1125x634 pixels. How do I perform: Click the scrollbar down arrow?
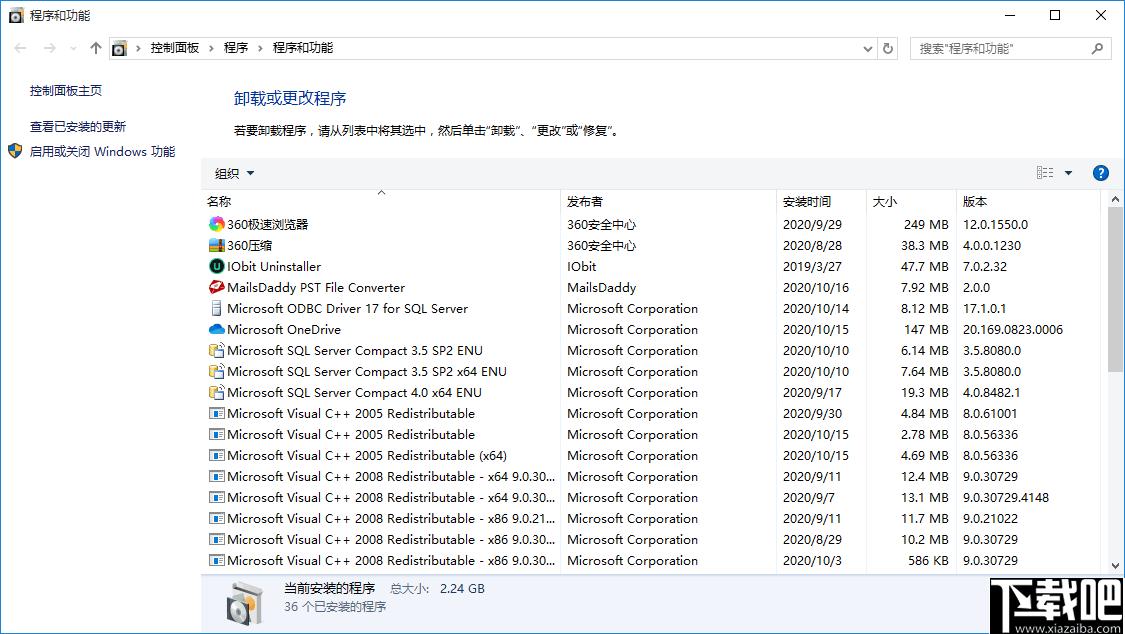tap(1115, 566)
